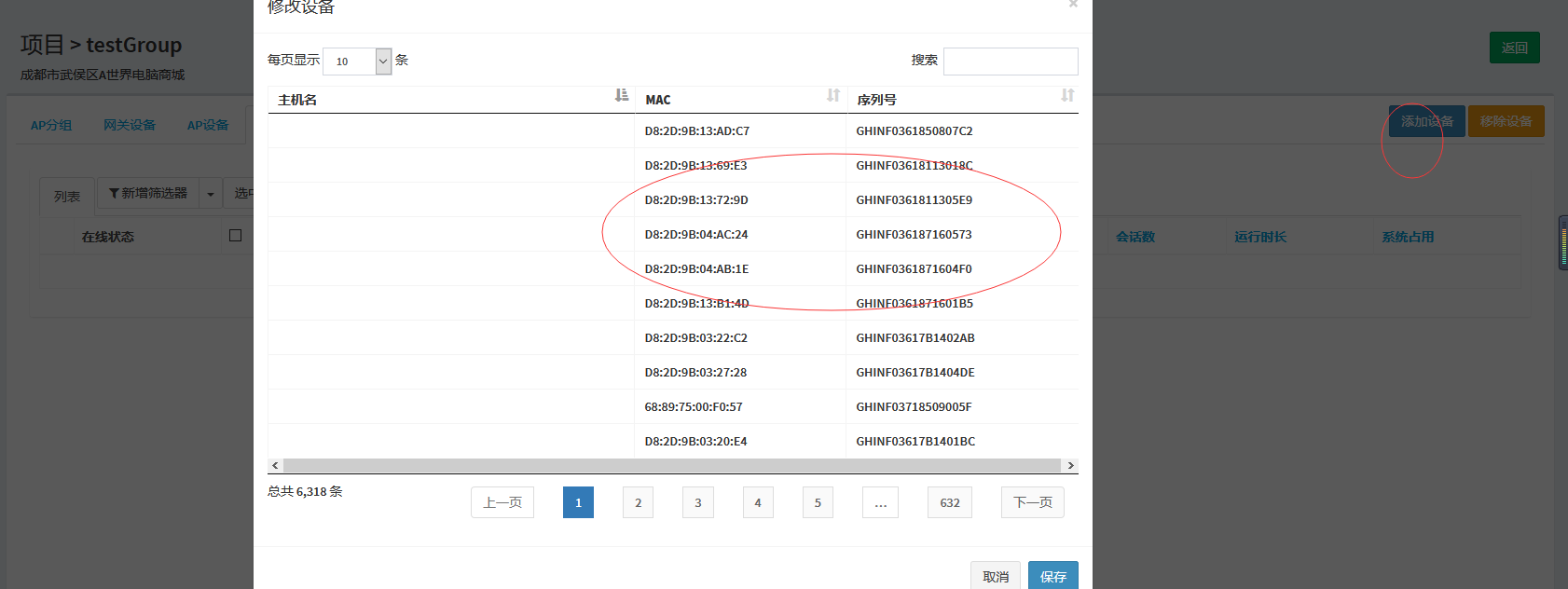Select row with MAC D8:2D:9B:04:AC:24

696,235
